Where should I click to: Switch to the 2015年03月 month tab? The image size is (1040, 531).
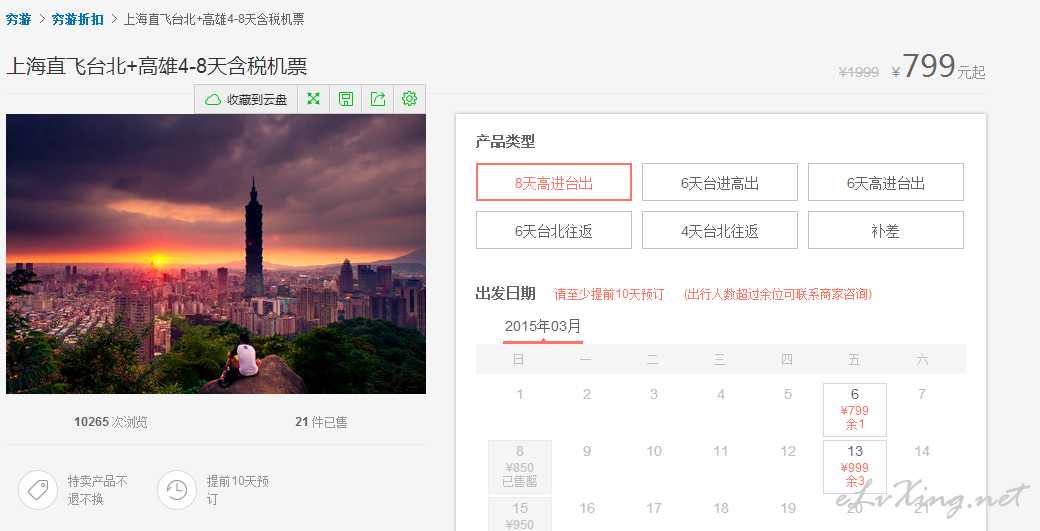click(x=543, y=327)
